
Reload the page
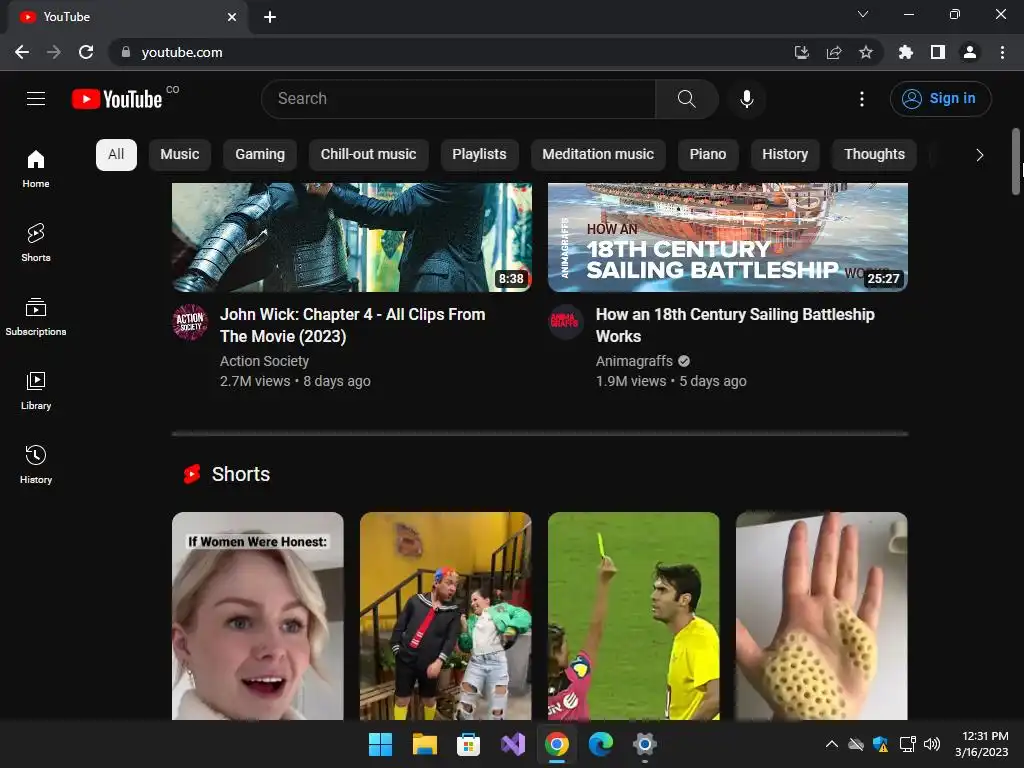[x=86, y=52]
